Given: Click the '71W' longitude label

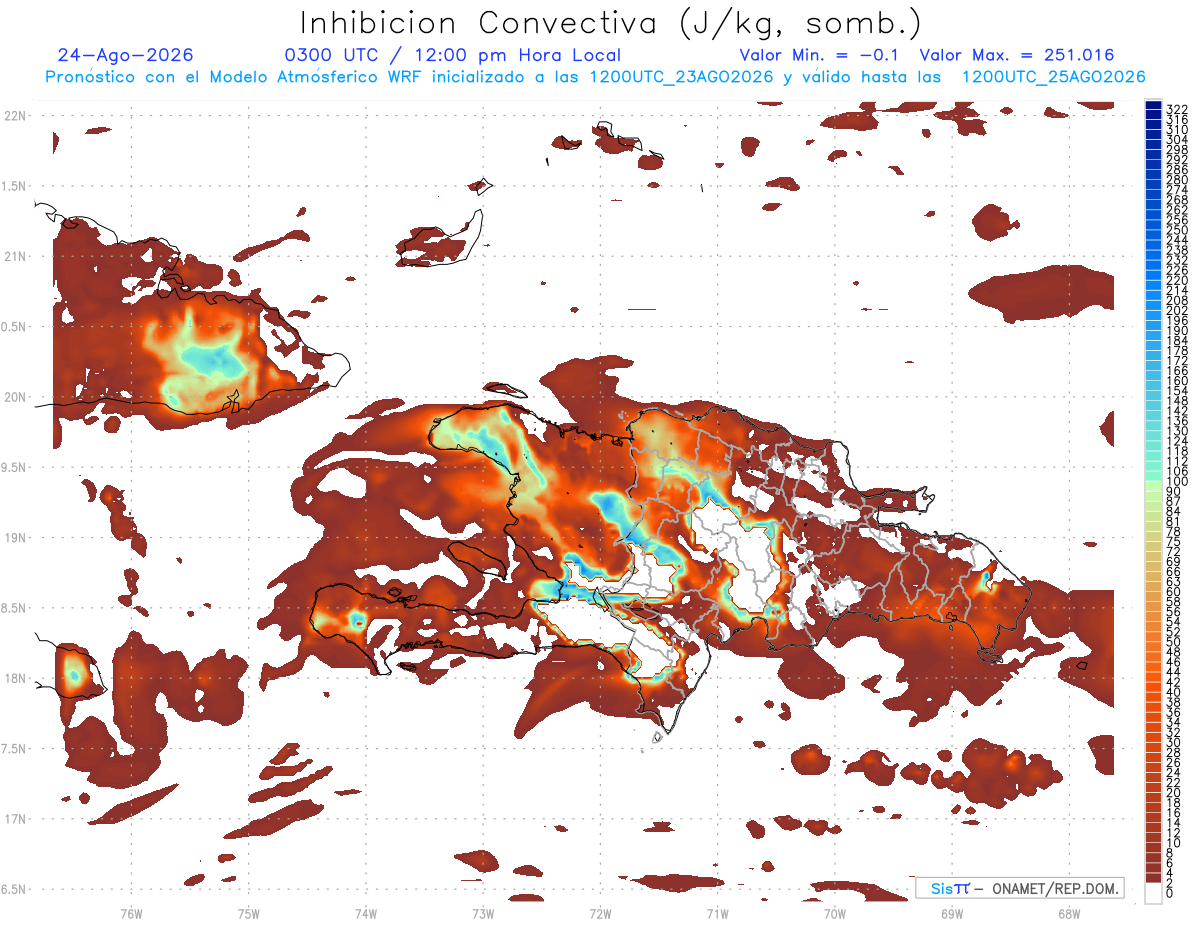Looking at the screenshot, I should coord(717,913).
